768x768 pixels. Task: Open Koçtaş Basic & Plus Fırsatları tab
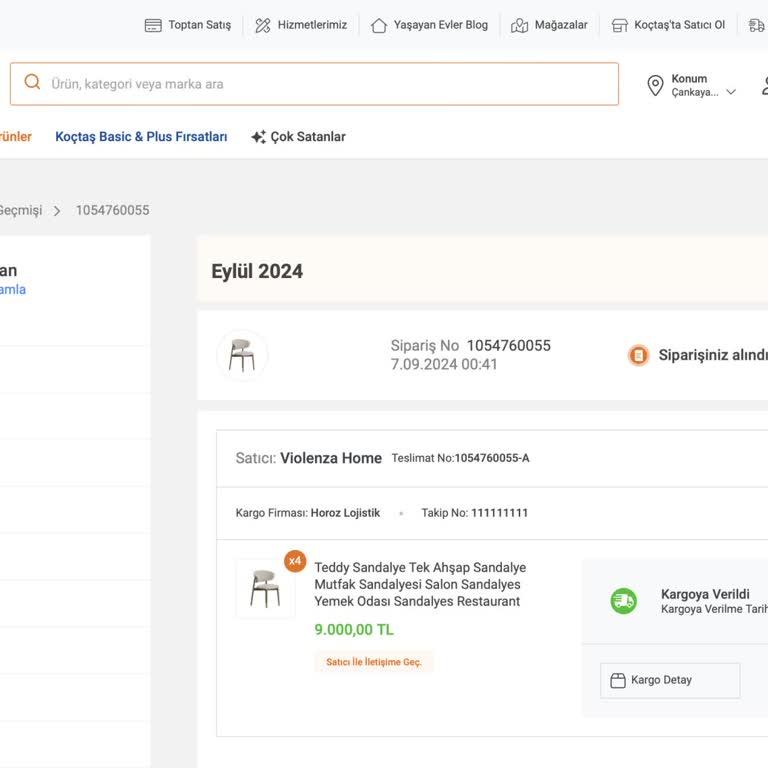[x=141, y=137]
